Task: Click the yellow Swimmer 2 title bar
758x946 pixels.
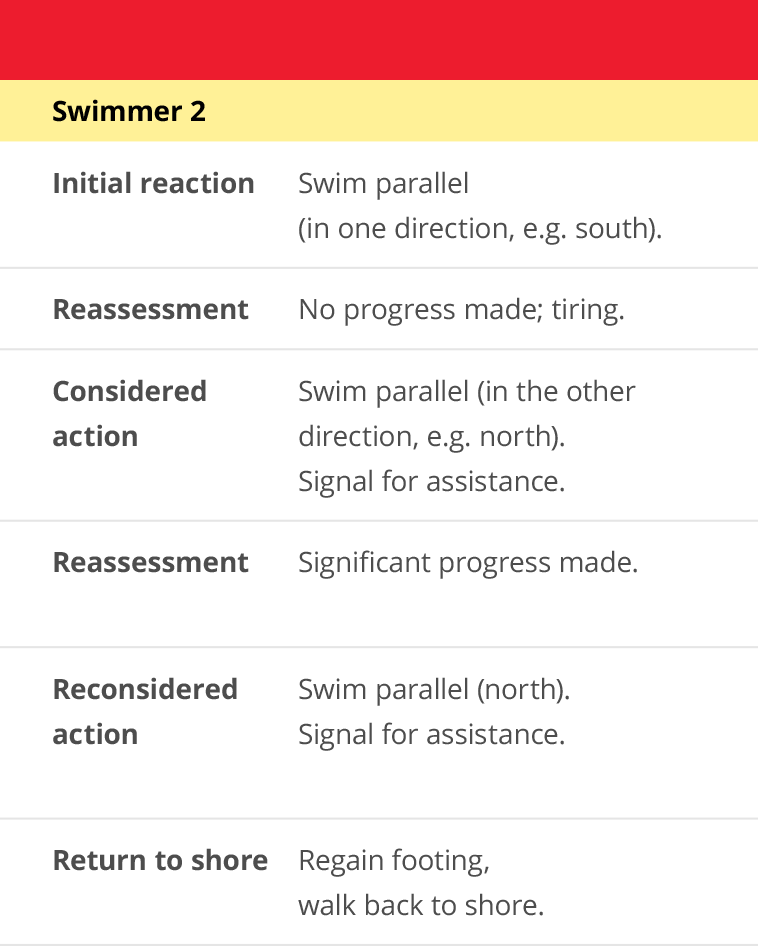Action: pyautogui.click(x=379, y=111)
